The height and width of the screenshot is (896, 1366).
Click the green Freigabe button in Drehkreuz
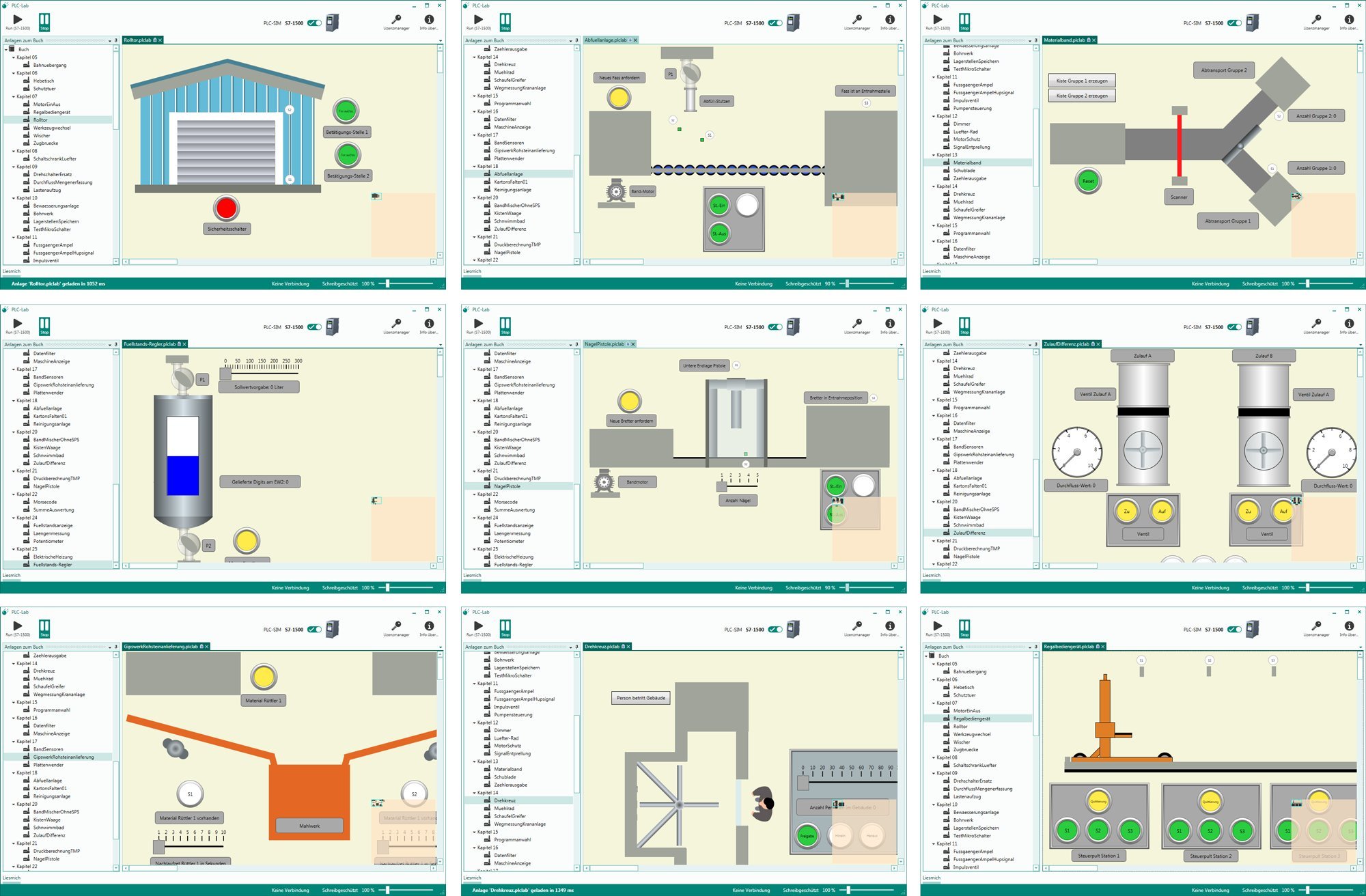pyautogui.click(x=807, y=835)
